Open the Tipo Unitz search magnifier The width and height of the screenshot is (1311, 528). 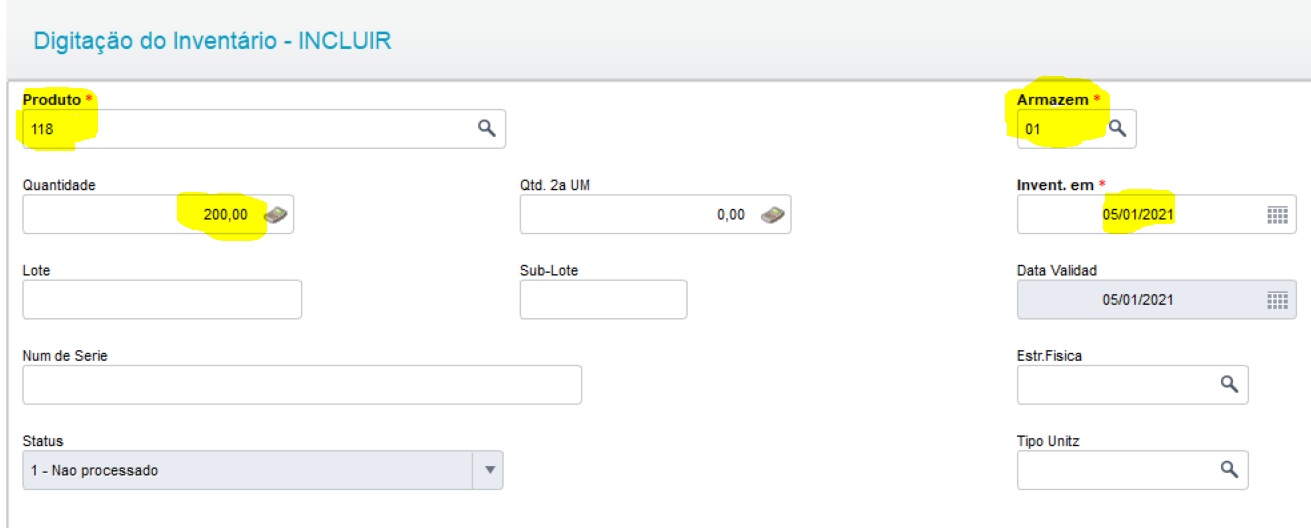coord(1229,469)
